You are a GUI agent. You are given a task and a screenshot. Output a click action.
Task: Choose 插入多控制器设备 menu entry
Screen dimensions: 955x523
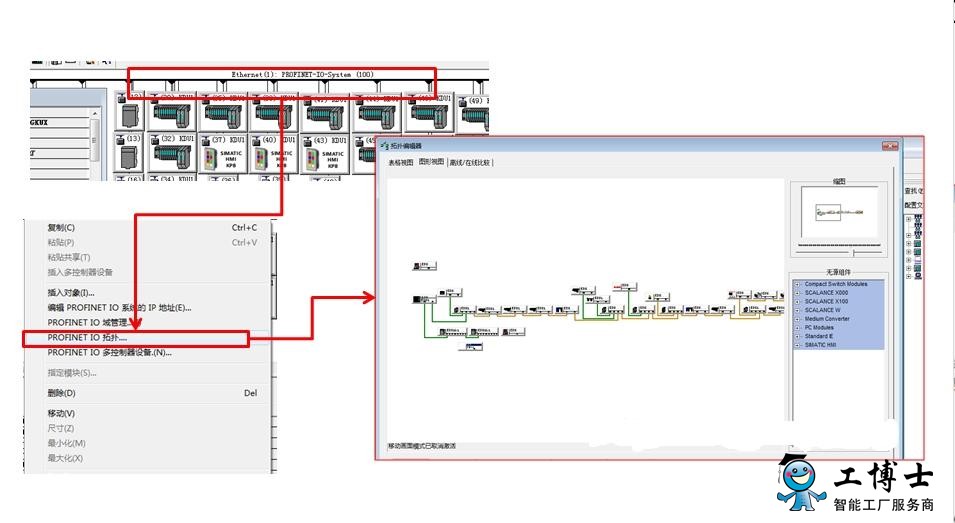[x=80, y=272]
